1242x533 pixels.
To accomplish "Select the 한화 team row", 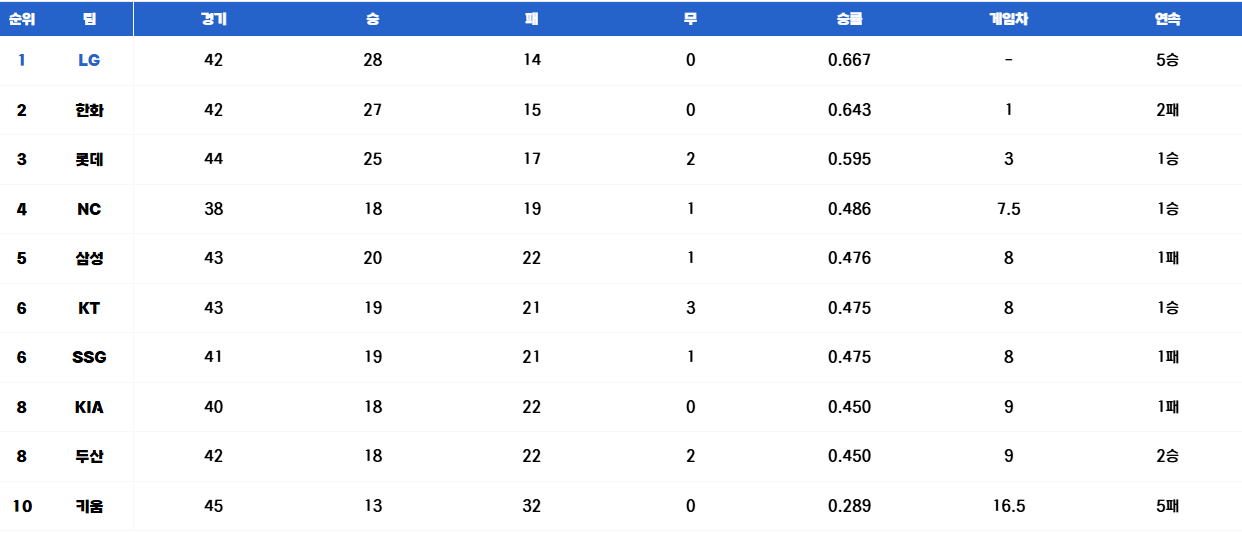I will 621,110.
